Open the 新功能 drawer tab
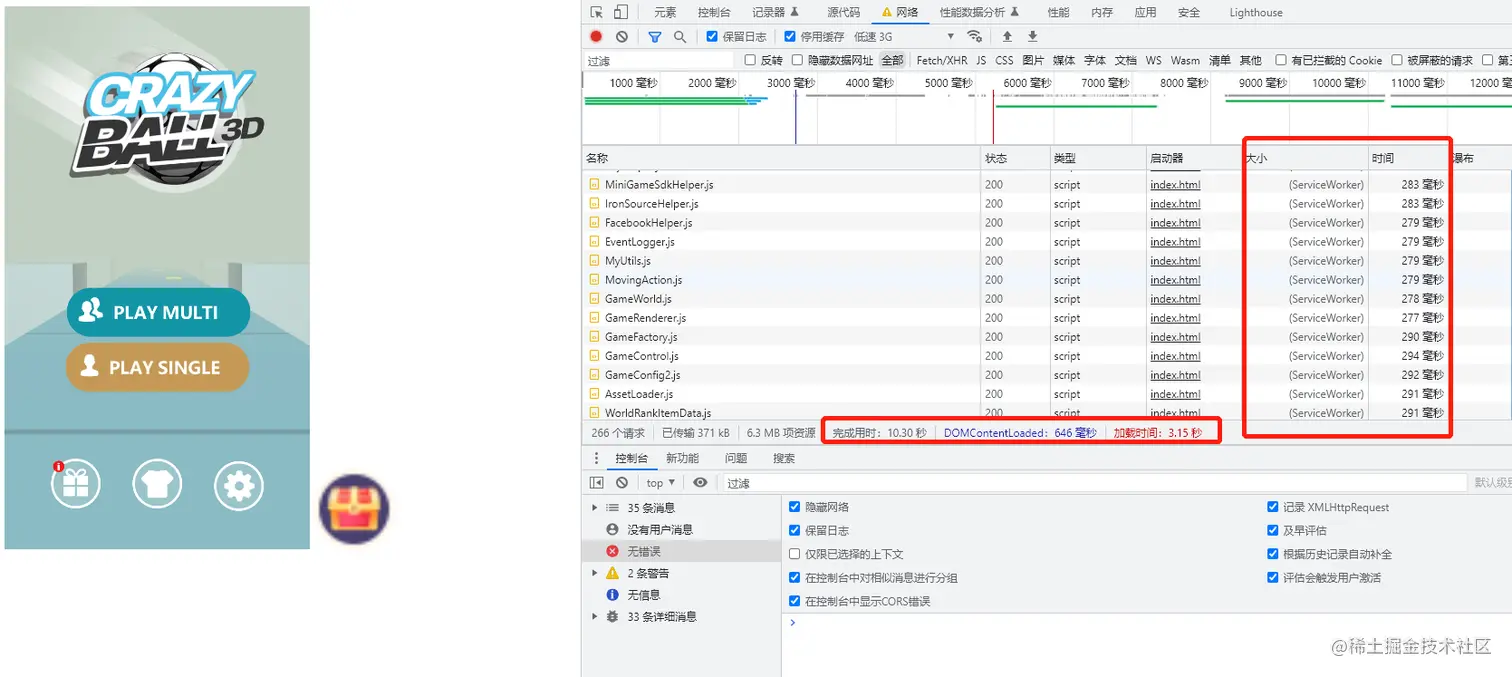1512x677 pixels. (x=682, y=458)
